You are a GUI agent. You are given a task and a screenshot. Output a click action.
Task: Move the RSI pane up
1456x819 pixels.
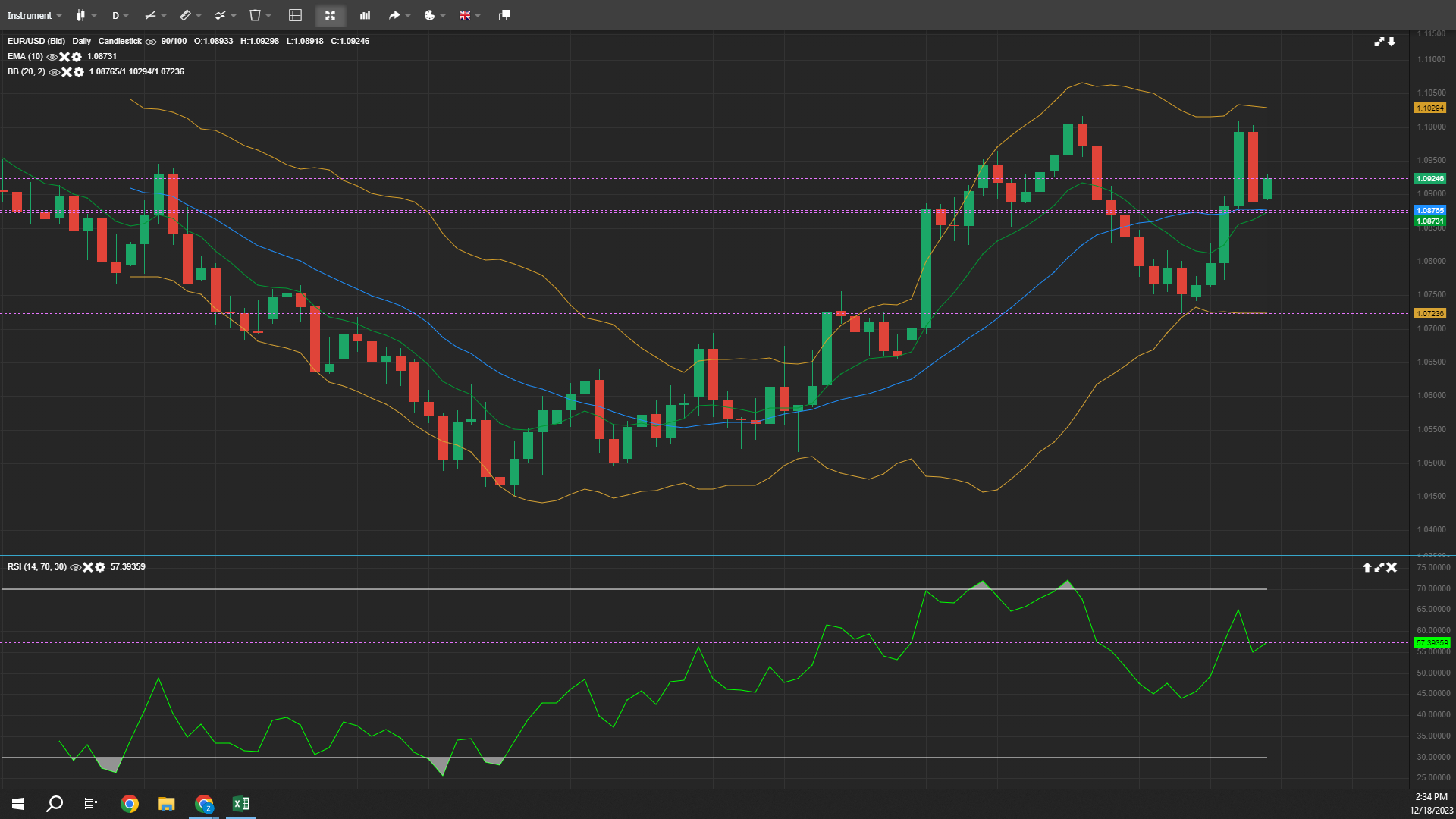coord(1367,567)
